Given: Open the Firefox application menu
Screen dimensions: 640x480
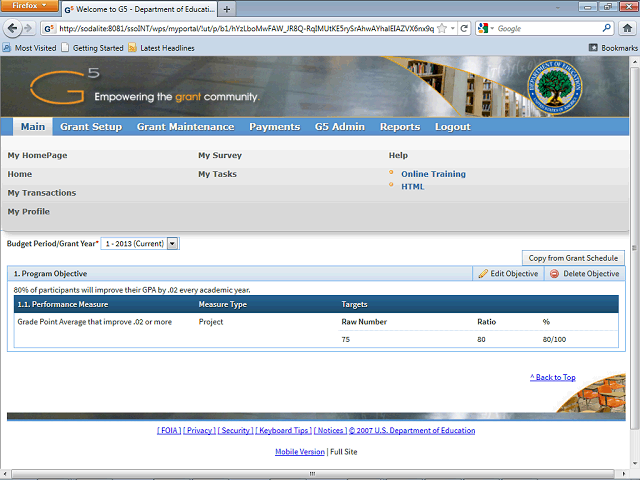Looking at the screenshot, I should click(x=29, y=6).
